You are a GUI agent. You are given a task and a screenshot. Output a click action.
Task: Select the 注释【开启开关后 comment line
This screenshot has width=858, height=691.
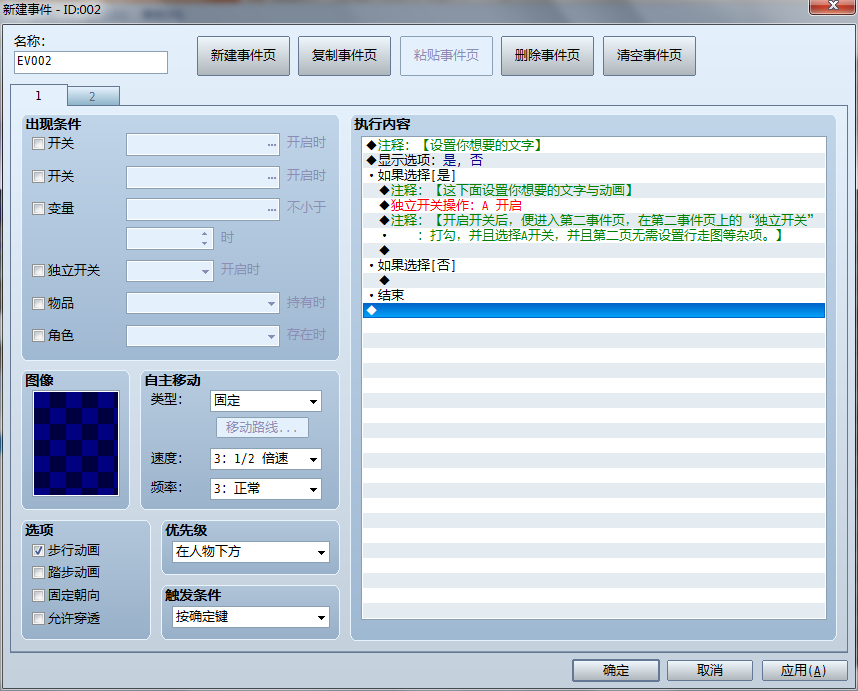coord(594,220)
